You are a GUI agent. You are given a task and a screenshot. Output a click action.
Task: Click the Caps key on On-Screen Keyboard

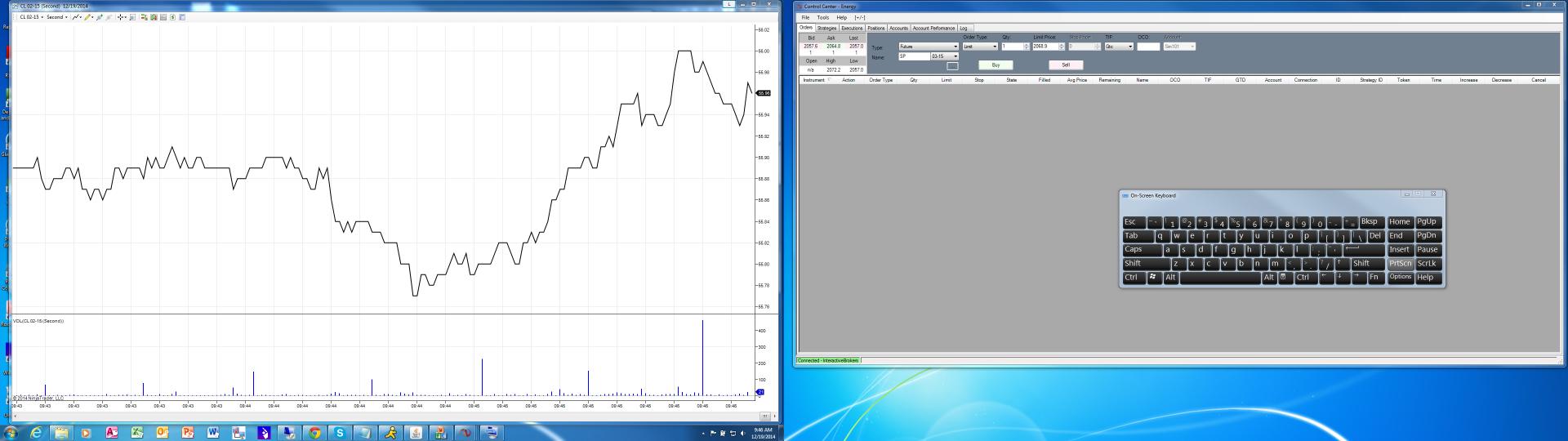tap(1142, 250)
